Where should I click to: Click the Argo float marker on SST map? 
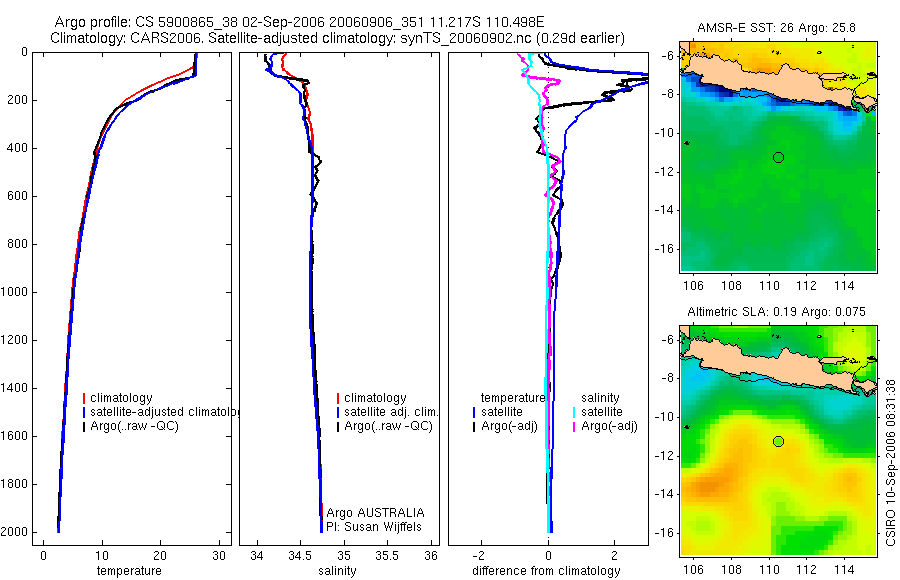tap(778, 157)
